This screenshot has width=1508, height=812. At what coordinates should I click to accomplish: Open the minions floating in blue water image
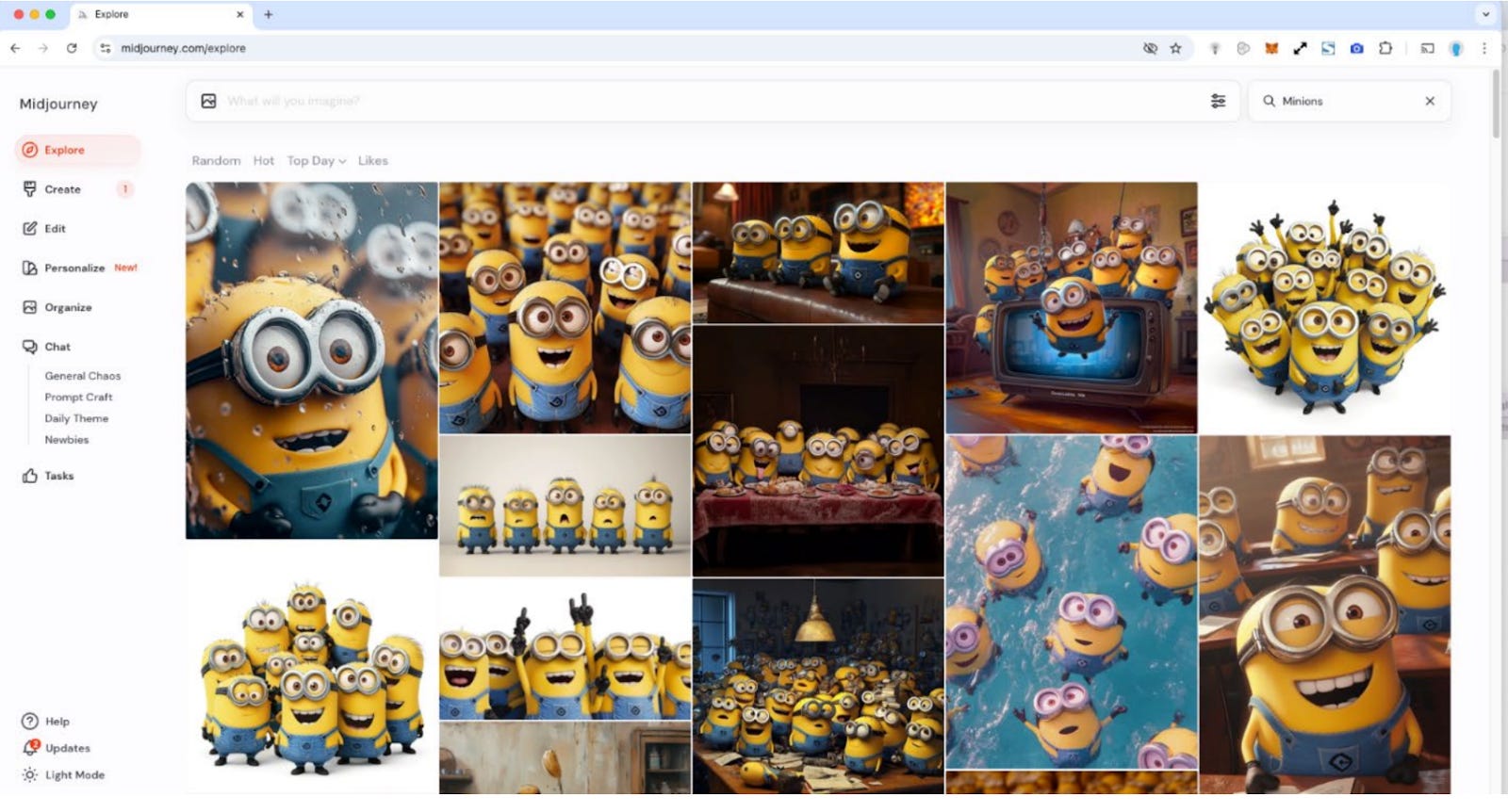coord(1072,603)
